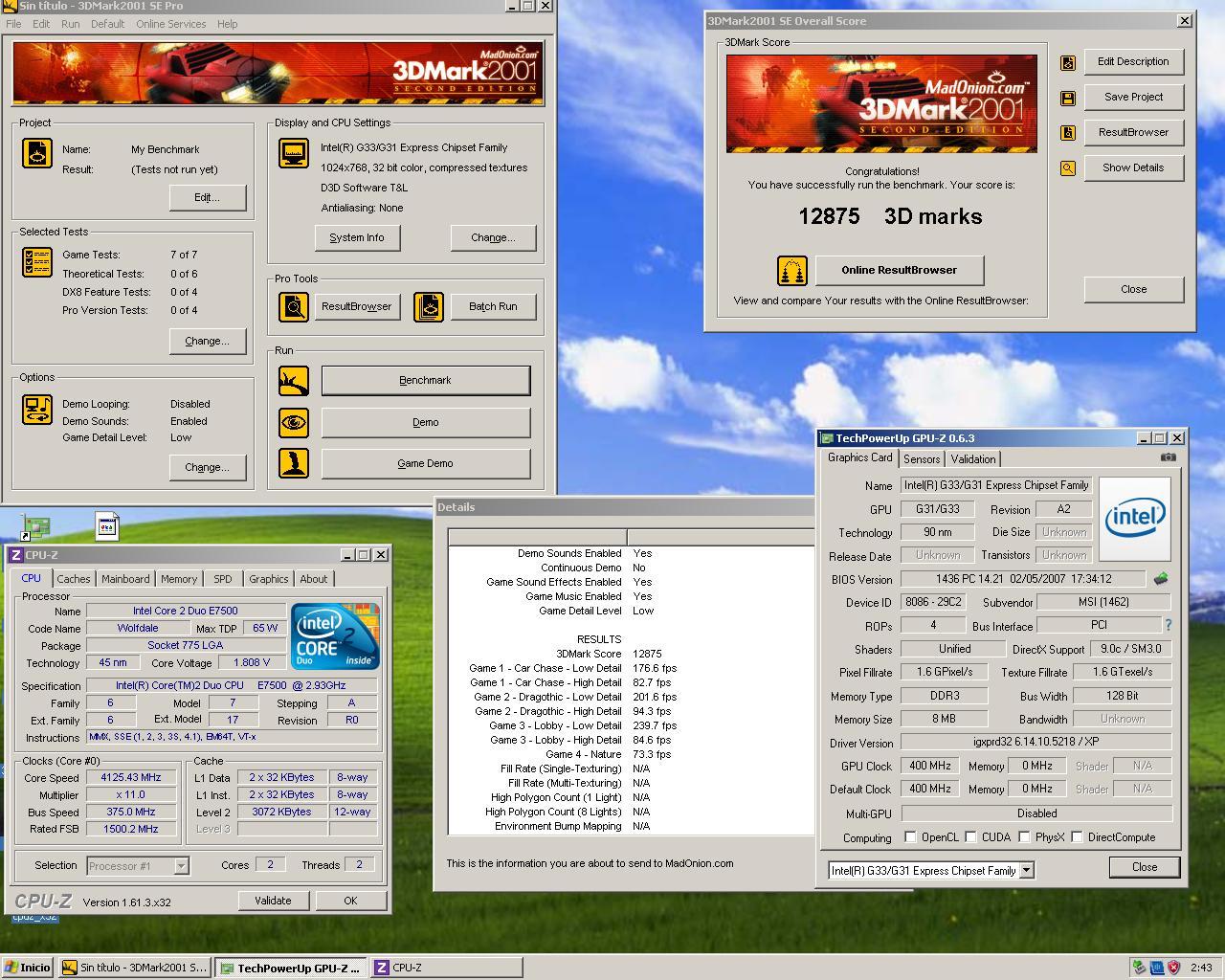The height and width of the screenshot is (980, 1225).
Task: Enable the DirectCompute checkbox in GPU-Z
Action: coord(1077,836)
